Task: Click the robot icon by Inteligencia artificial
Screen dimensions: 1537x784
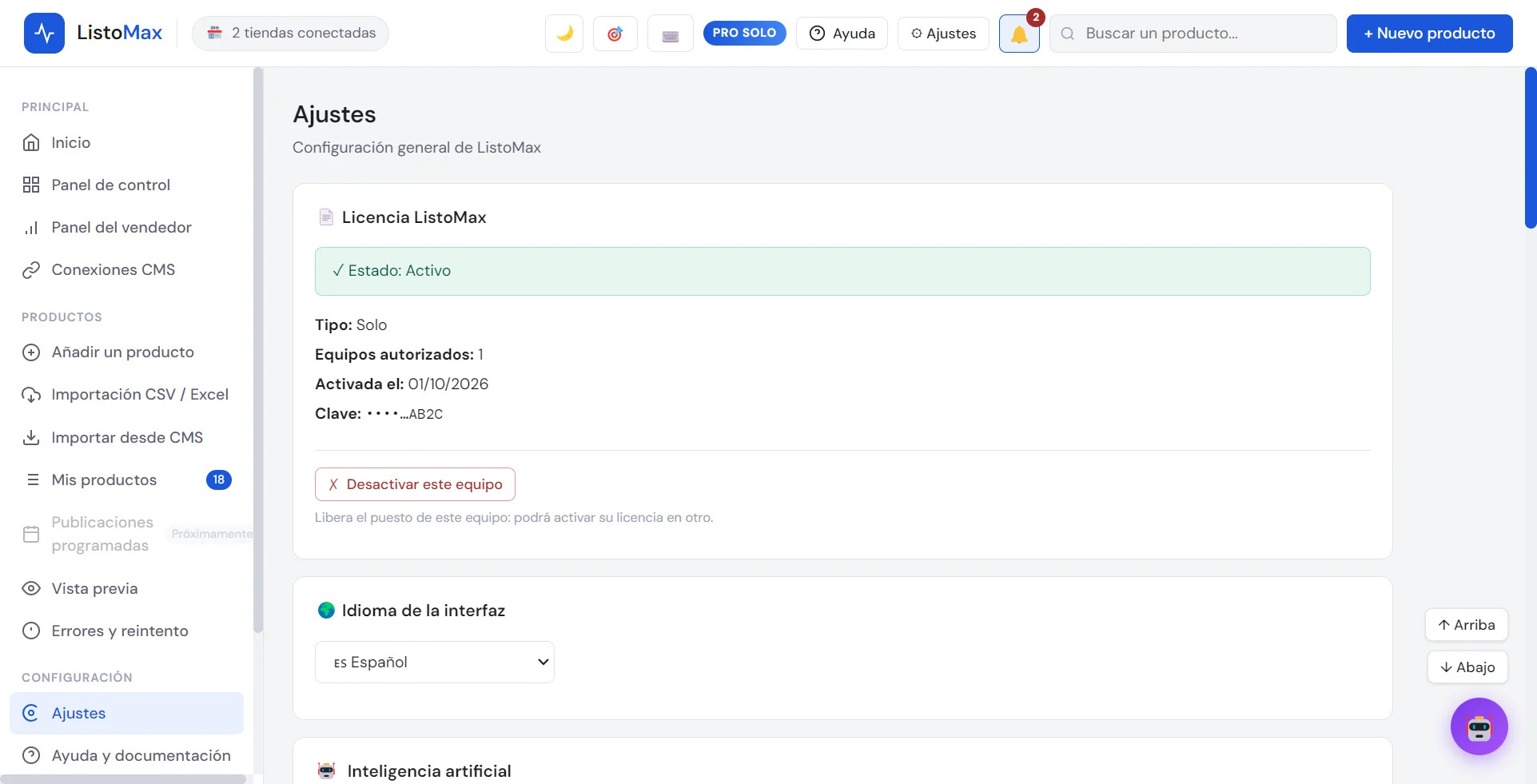Action: click(326, 771)
